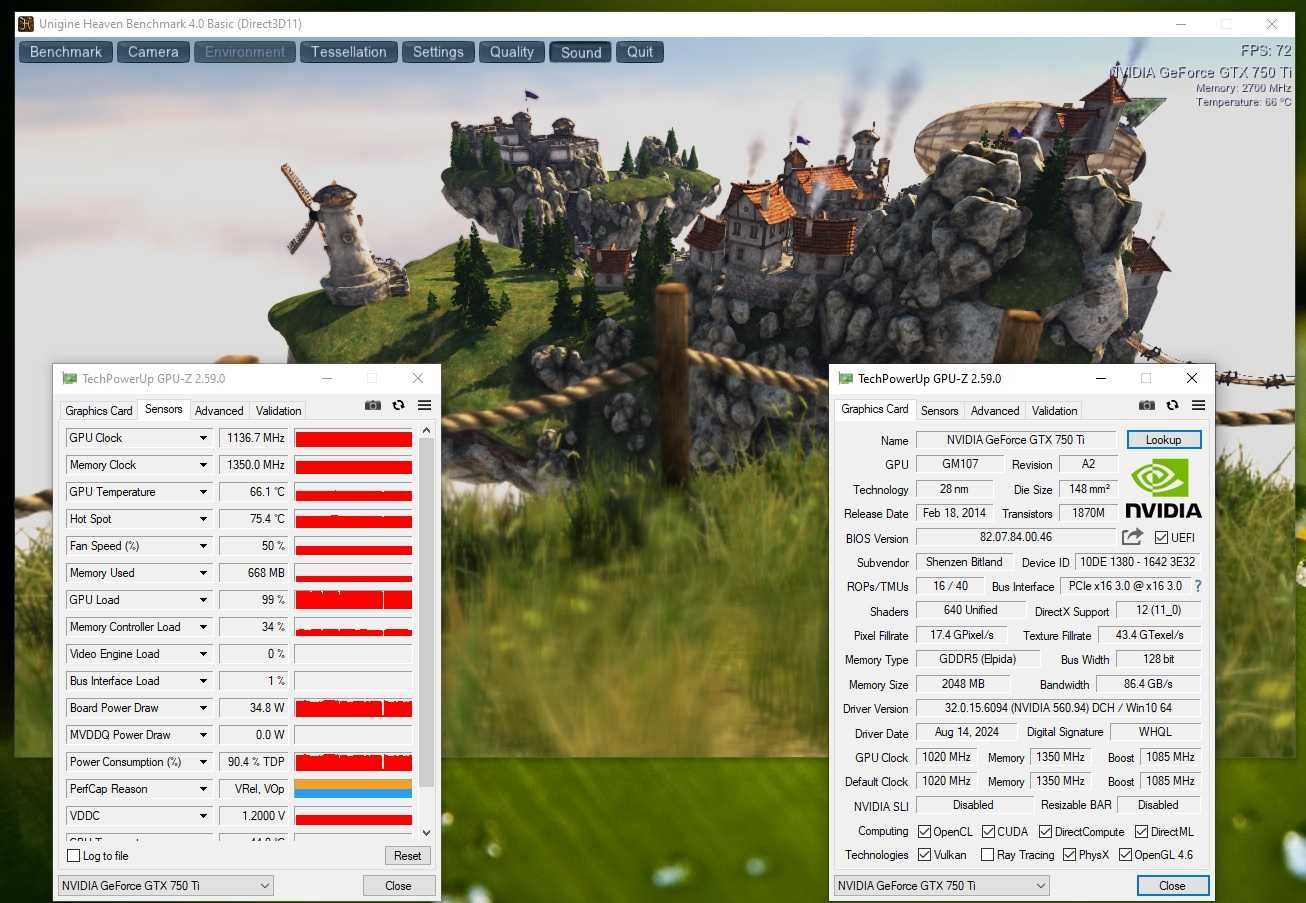1306x903 pixels.
Task: Click the Name field NVIDIA GeForce GTX 750 Ti
Action: (x=1015, y=440)
